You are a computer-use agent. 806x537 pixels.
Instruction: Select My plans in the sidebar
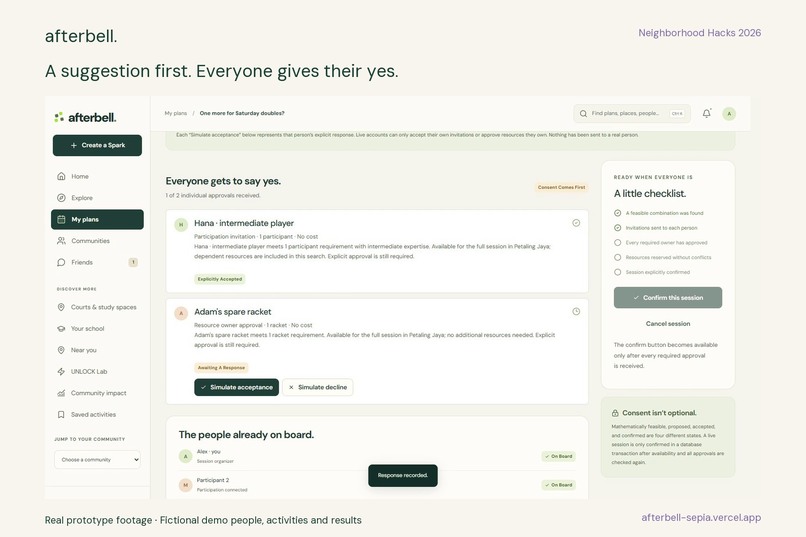97,219
